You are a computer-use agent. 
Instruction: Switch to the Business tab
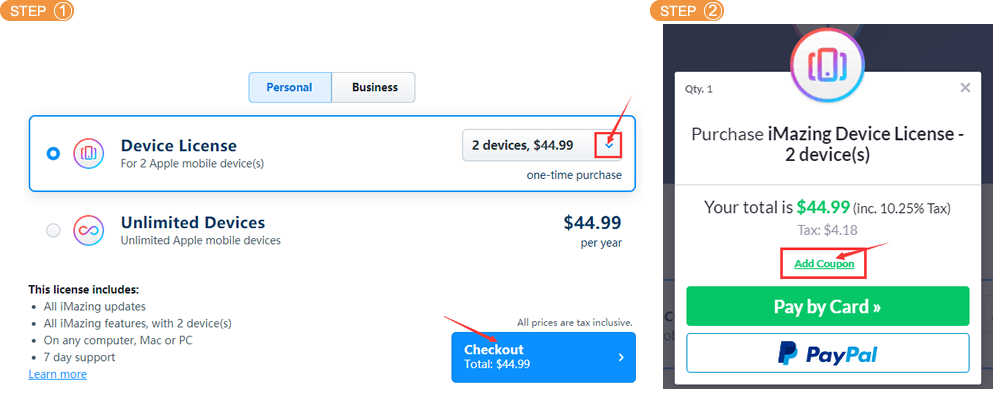pyautogui.click(x=374, y=87)
